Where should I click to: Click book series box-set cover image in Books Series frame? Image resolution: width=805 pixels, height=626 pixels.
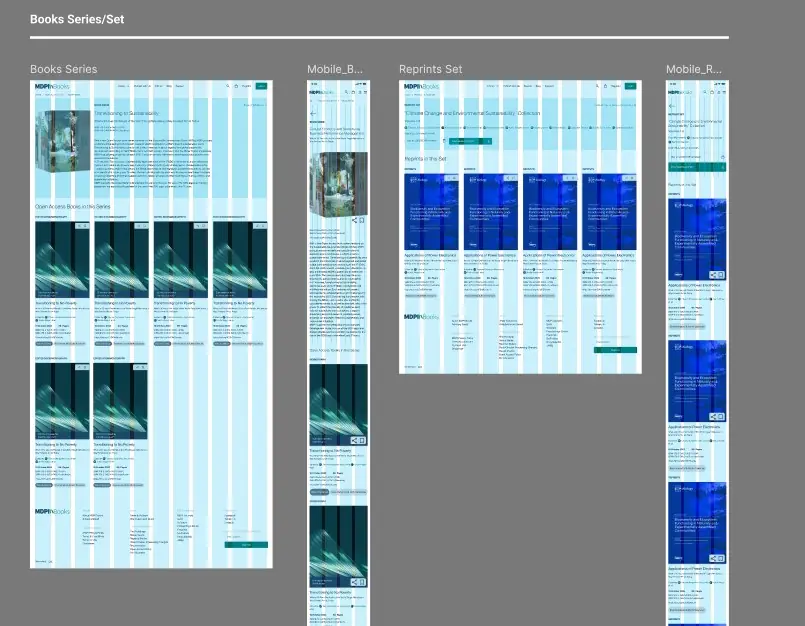[x=63, y=141]
